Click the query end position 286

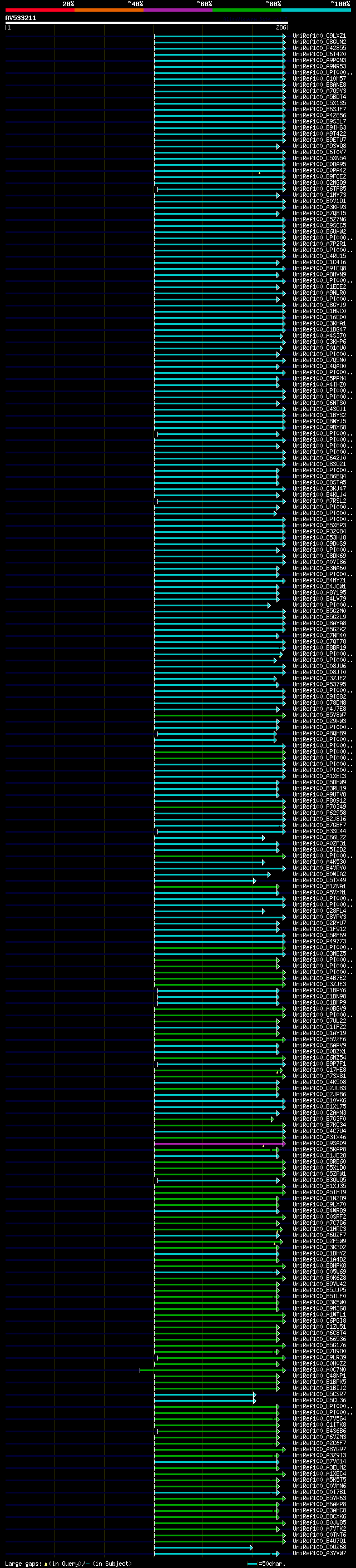(280, 28)
